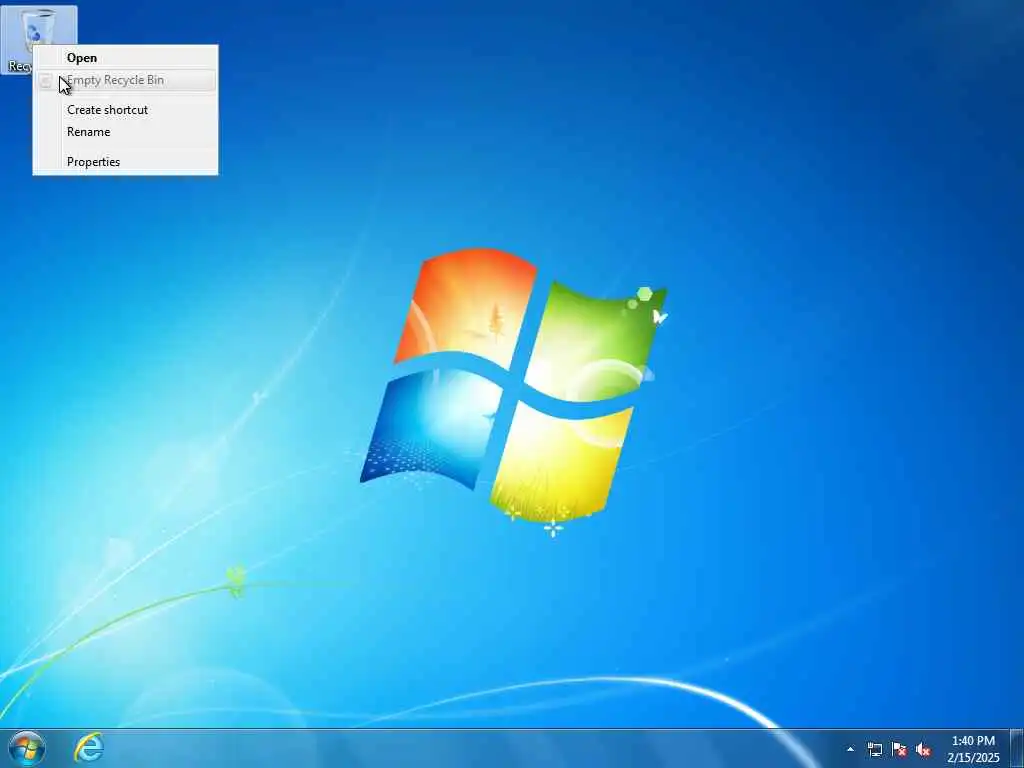Pick Rename from the context menu
The width and height of the screenshot is (1024, 768).
point(125,132)
